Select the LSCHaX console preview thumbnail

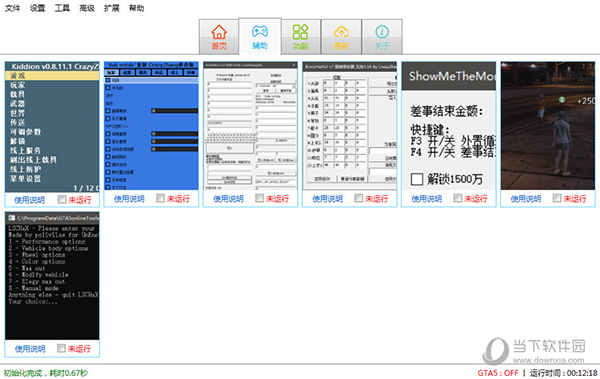[52, 276]
